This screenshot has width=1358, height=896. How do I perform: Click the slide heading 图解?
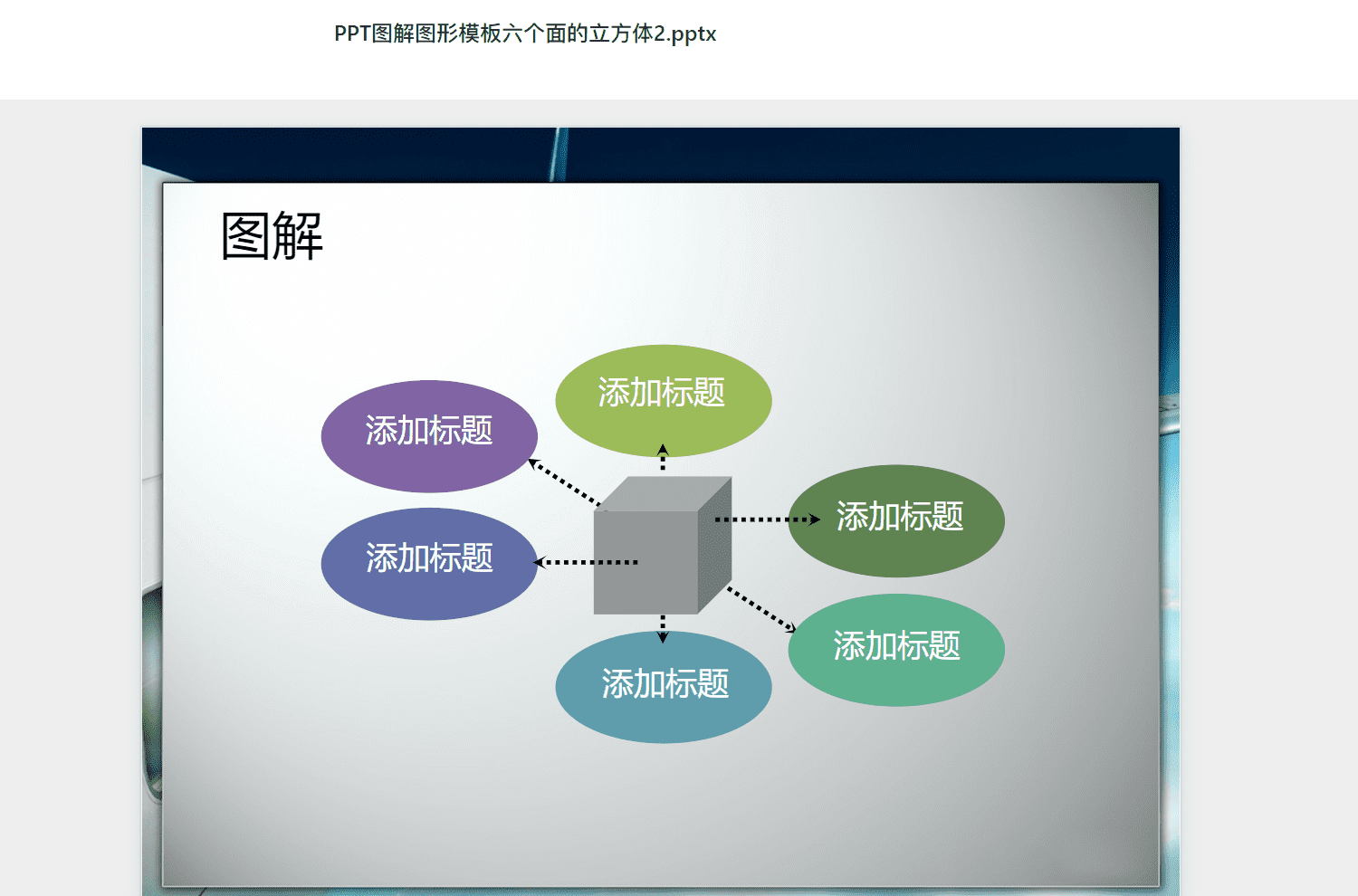273,236
